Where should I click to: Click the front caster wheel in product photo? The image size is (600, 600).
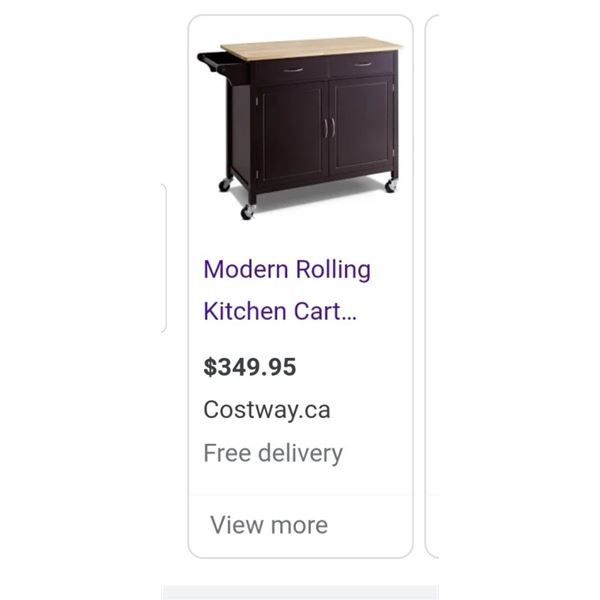[x=248, y=211]
